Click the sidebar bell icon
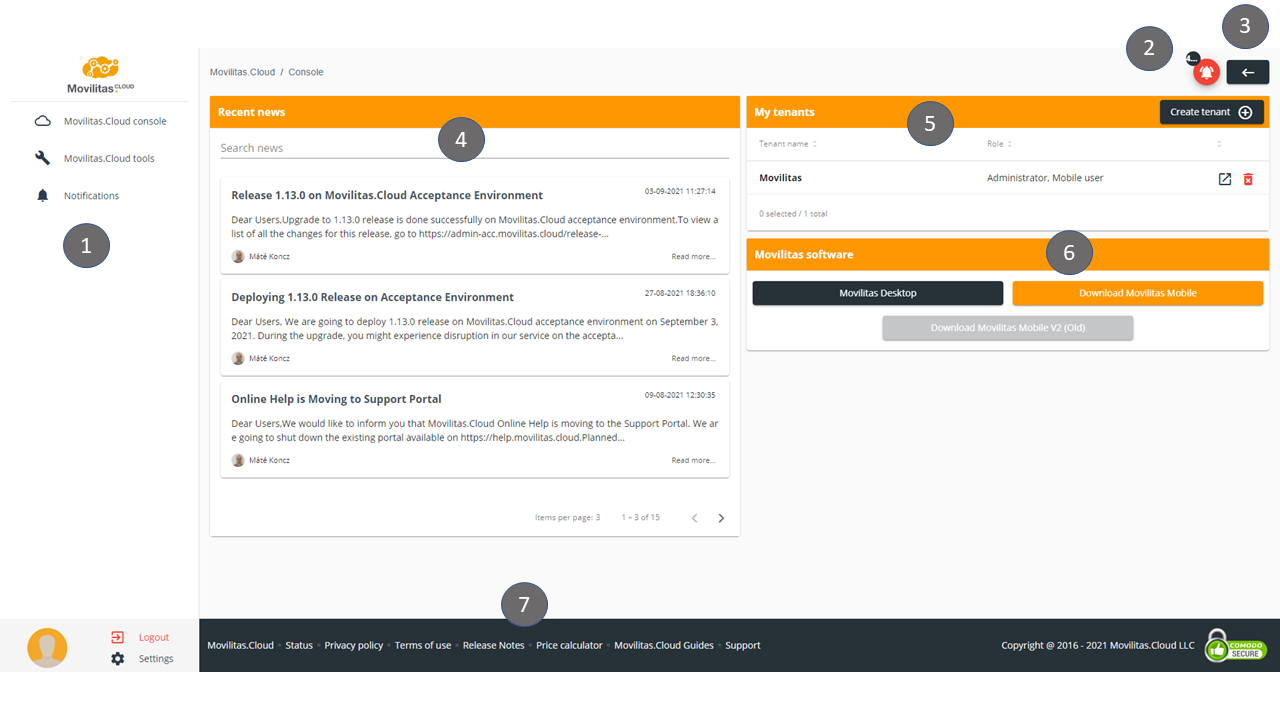Viewport: 1280px width, 720px height. pyautogui.click(x=42, y=195)
